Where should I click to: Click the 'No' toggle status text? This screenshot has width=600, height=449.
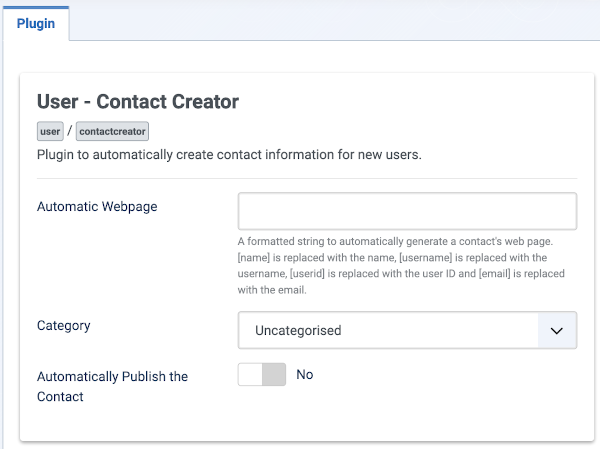[x=305, y=374]
